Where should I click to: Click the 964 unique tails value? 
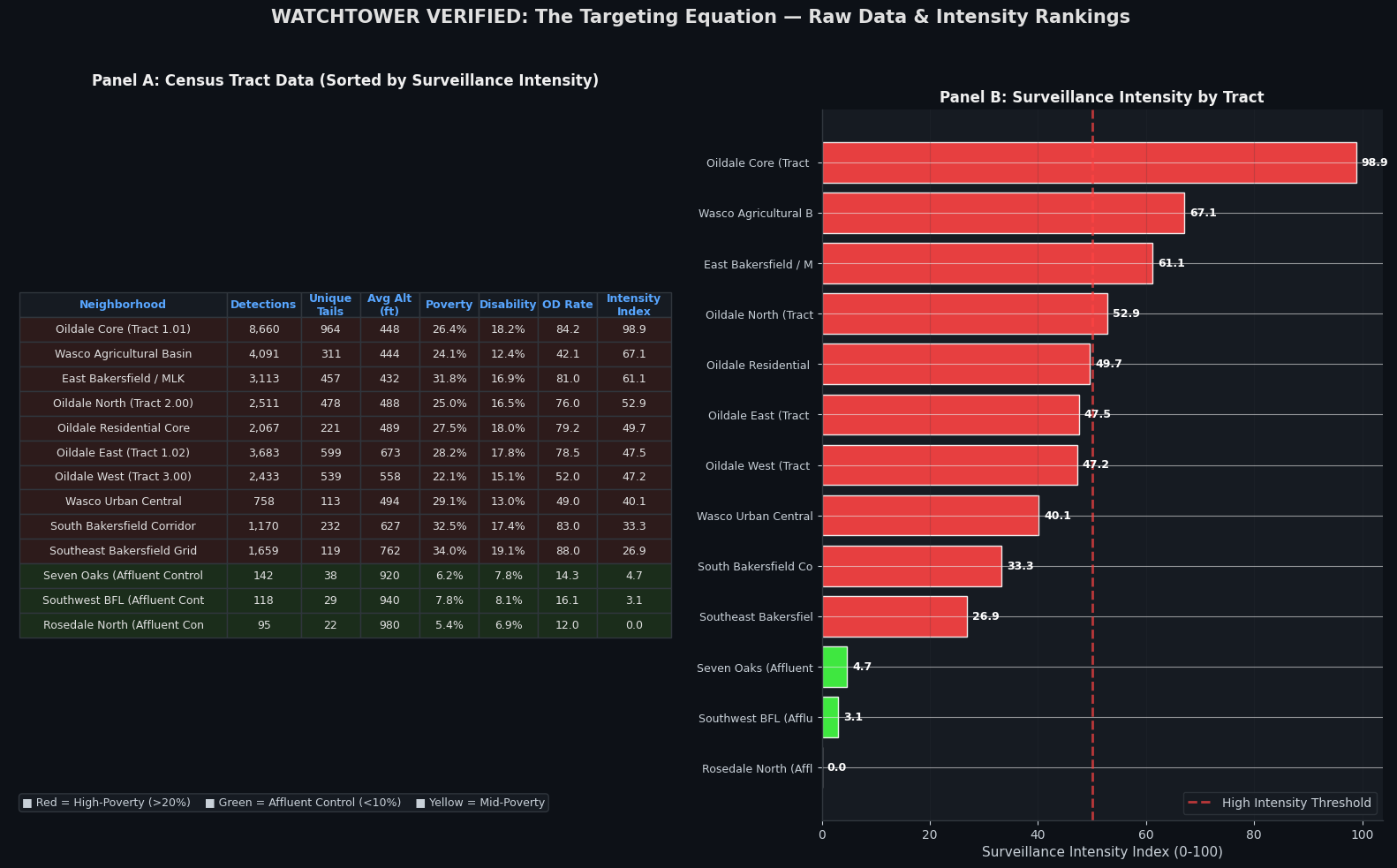coord(330,329)
